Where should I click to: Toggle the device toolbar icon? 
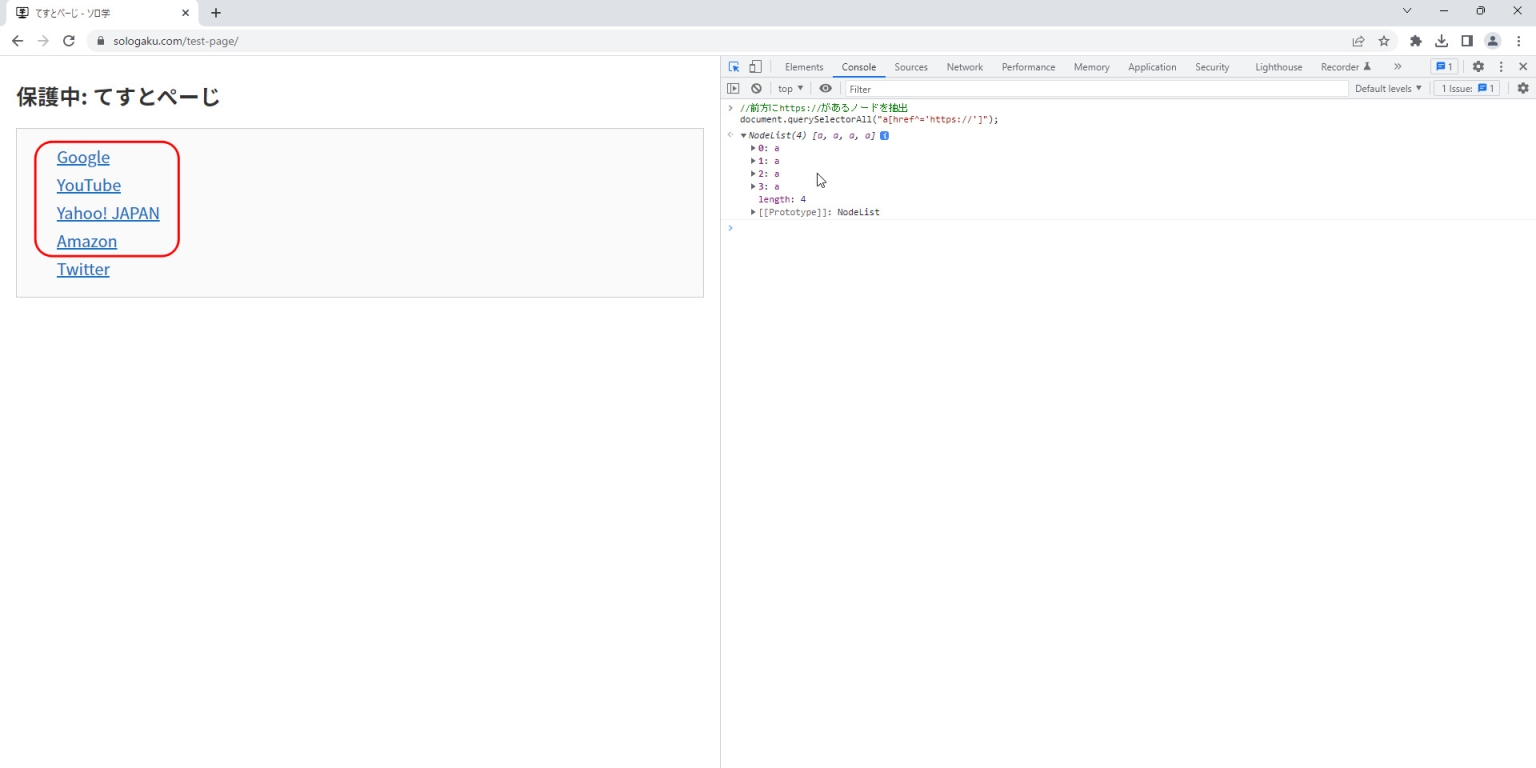coord(755,67)
